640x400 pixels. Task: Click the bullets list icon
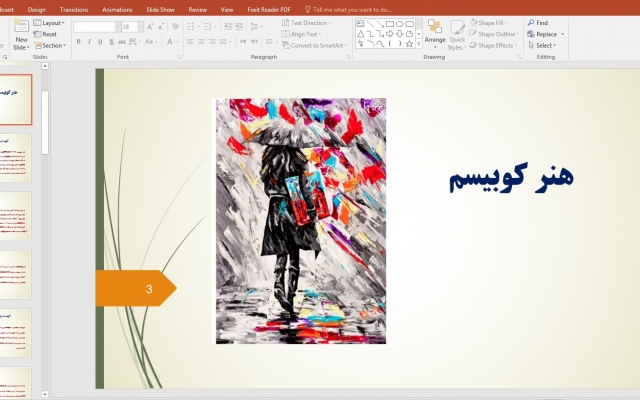[193, 27]
